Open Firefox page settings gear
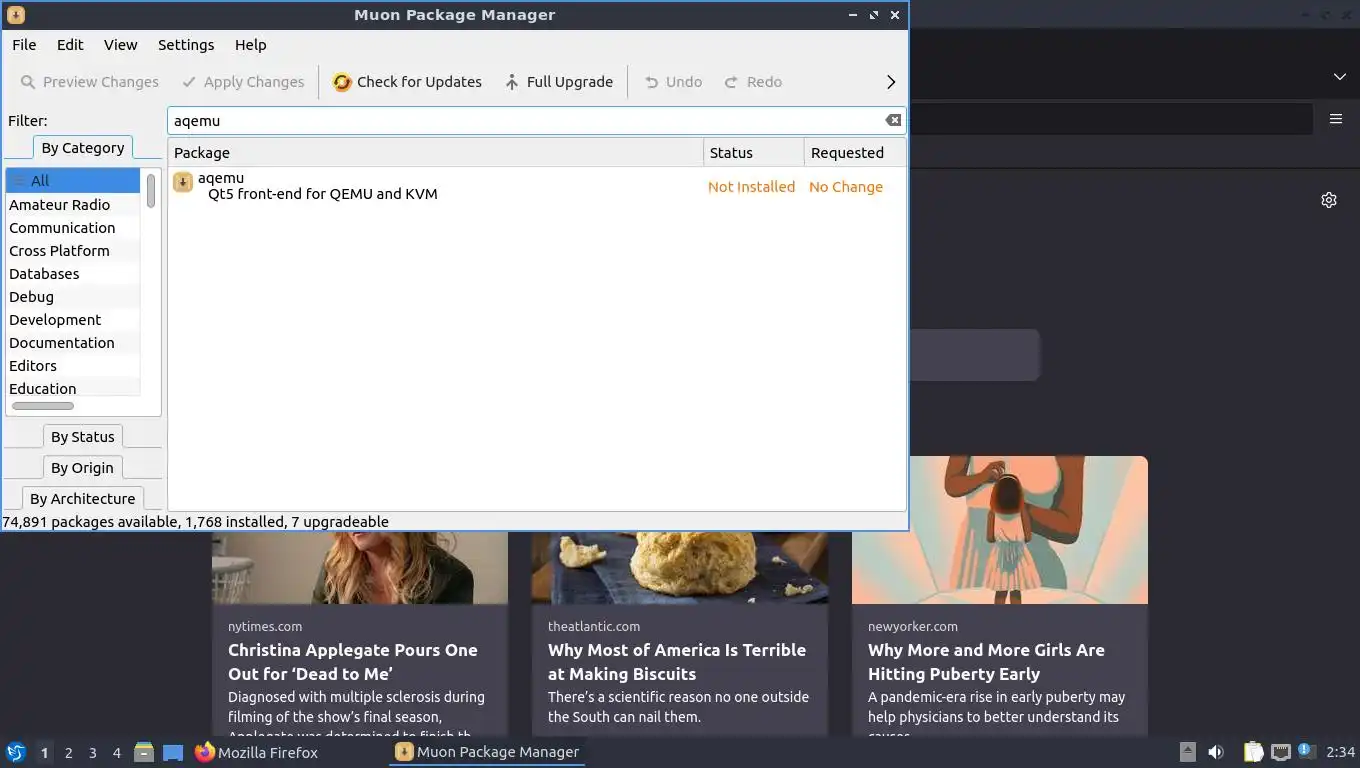 pyautogui.click(x=1329, y=200)
